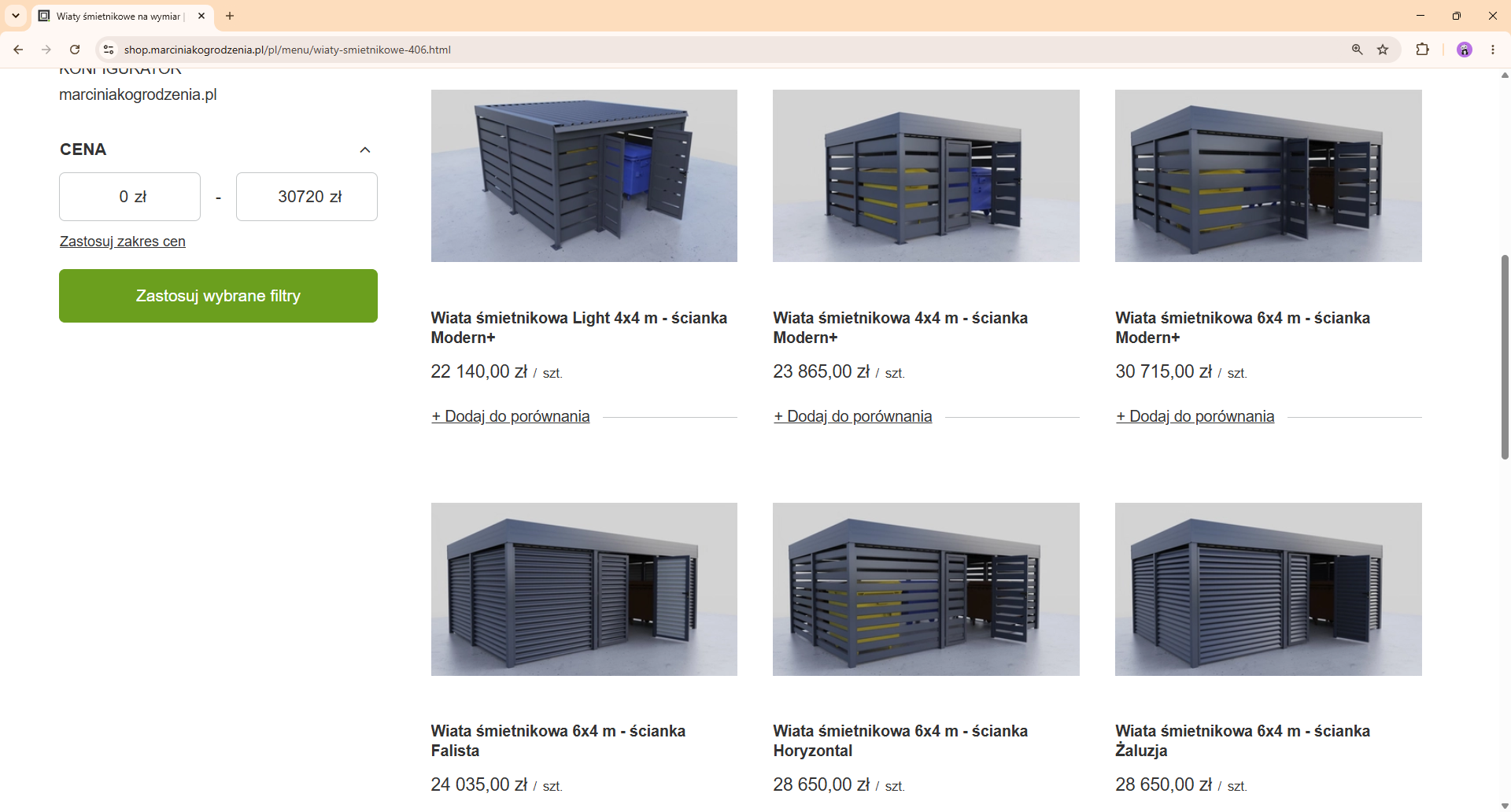The image size is (1511, 812).
Task: Open the tab search dropdown arrow
Action: (x=16, y=16)
